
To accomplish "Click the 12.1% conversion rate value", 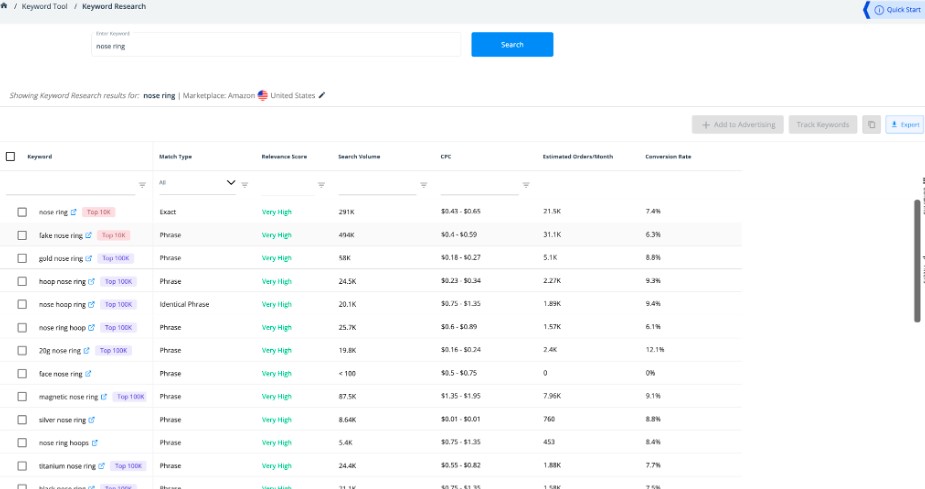I will tap(655, 350).
